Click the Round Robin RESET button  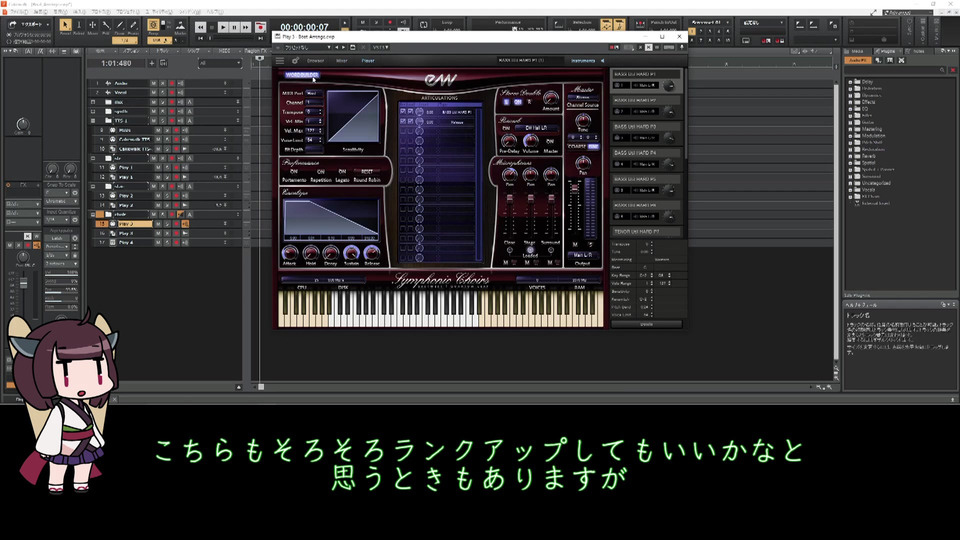[367, 172]
